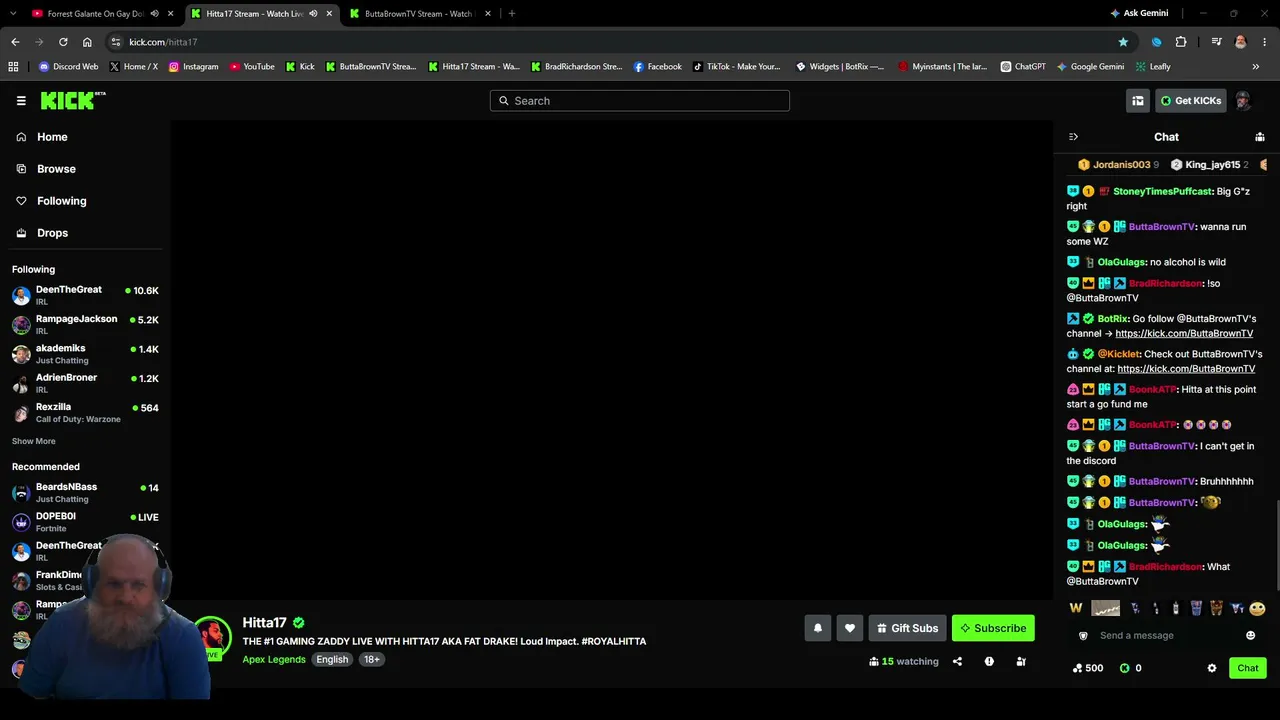Report the stream with exclamation icon
The height and width of the screenshot is (720, 1280).
(x=989, y=661)
